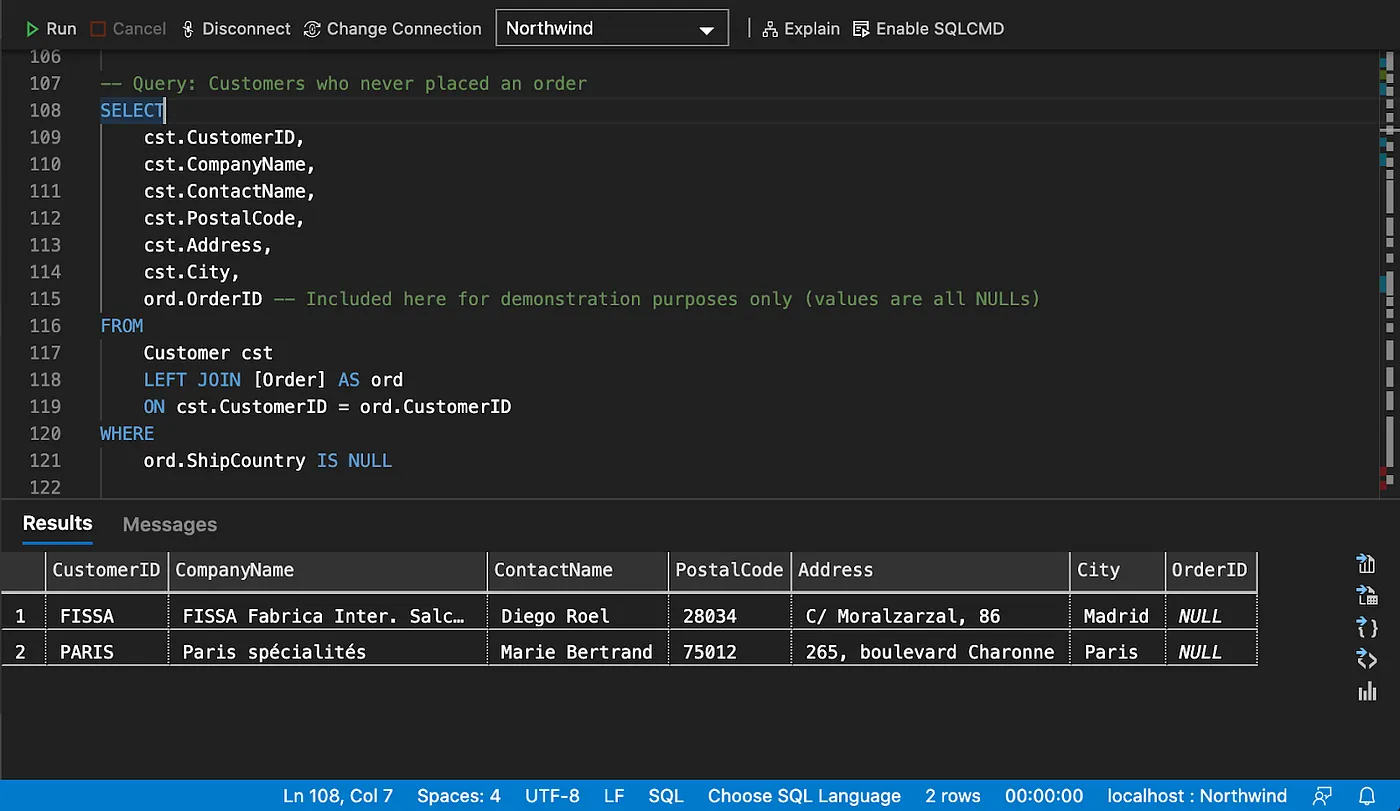This screenshot has width=1400, height=811.
Task: Save results as XML icon
Action: 1367,659
